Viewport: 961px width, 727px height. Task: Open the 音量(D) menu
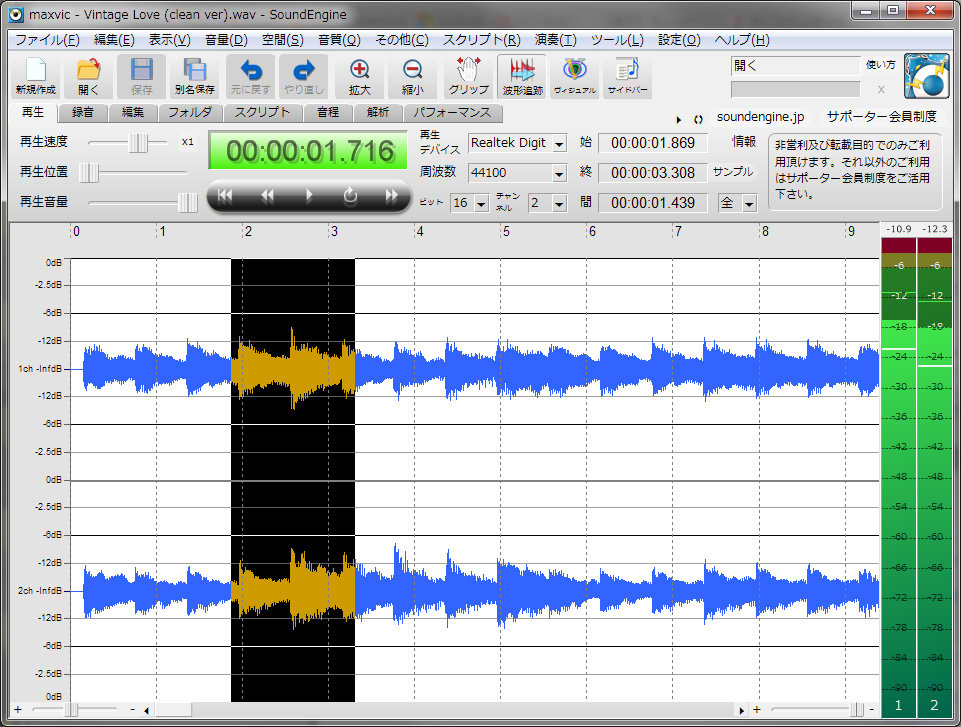[226, 40]
